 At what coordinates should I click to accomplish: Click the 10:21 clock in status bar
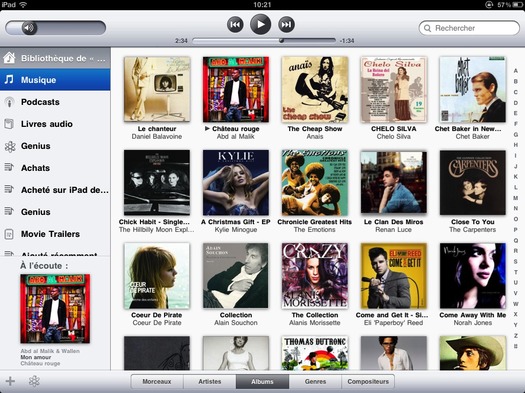(x=262, y=5)
